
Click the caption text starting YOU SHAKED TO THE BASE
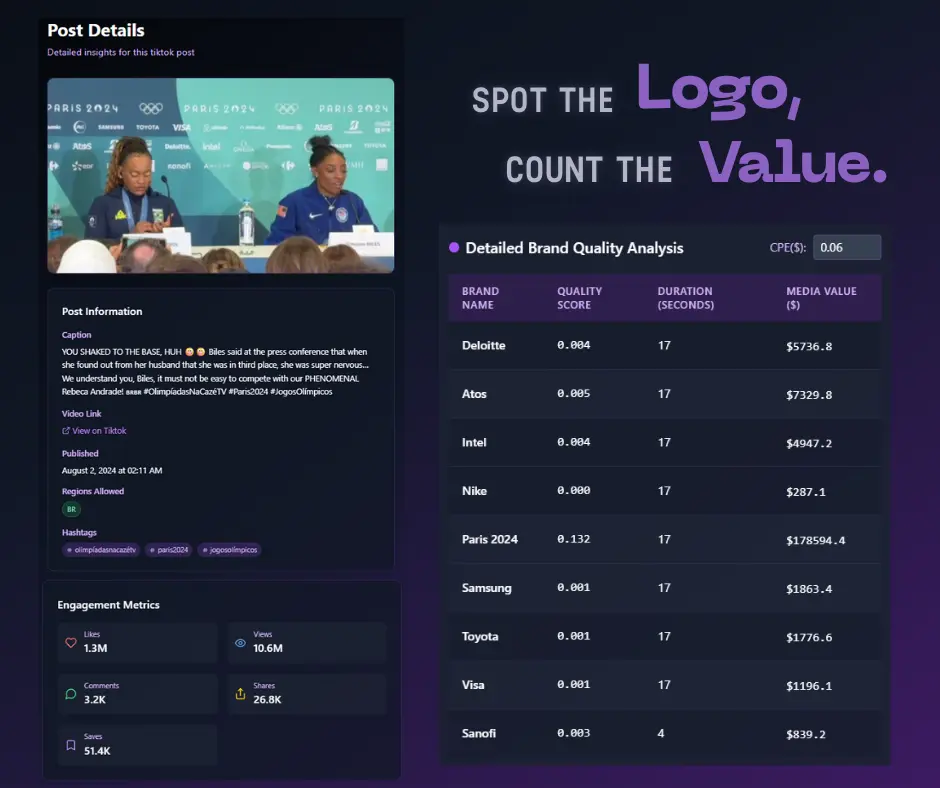click(215, 372)
